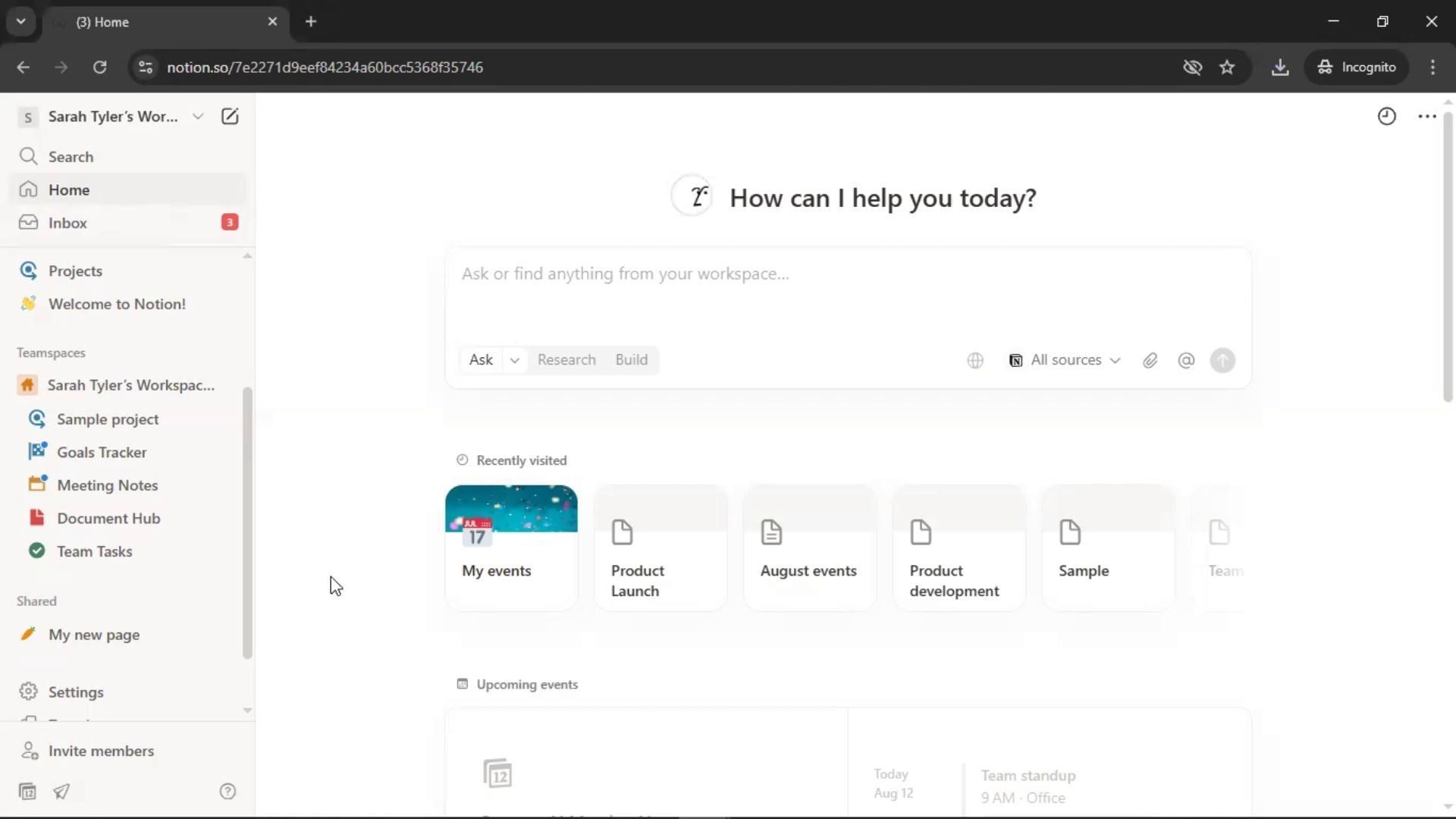Image resolution: width=1456 pixels, height=819 pixels.
Task: Click the mention @ icon
Action: (1186, 361)
